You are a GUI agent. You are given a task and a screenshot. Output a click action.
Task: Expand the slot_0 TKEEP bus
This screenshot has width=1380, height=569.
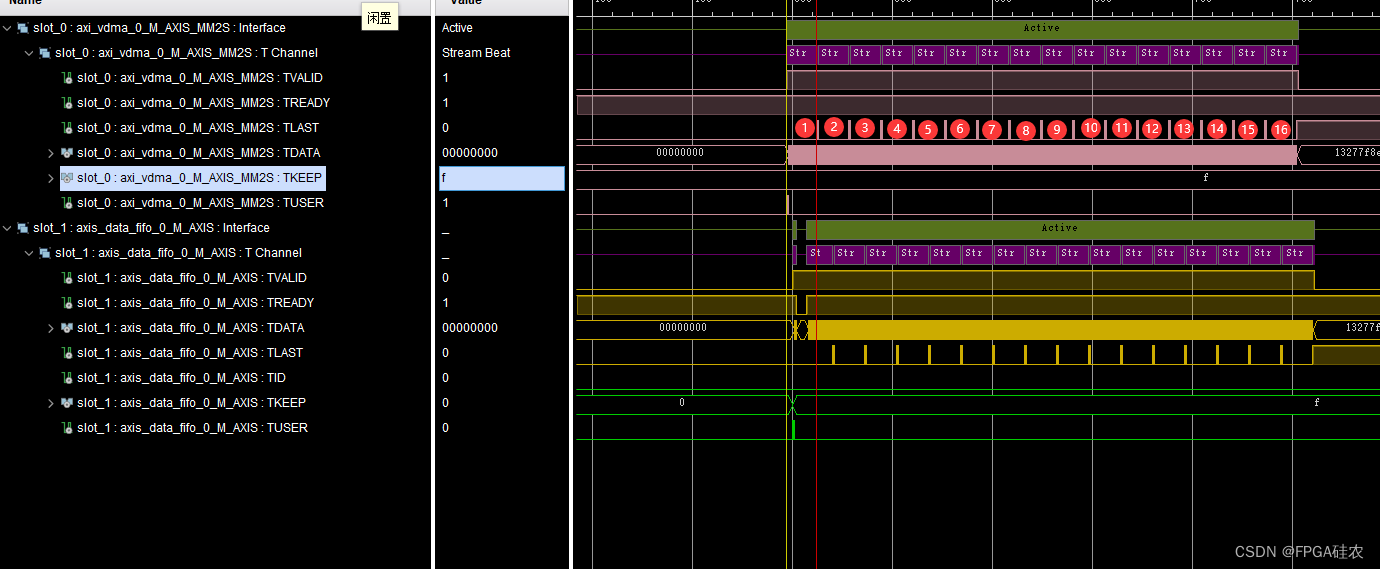click(x=52, y=178)
